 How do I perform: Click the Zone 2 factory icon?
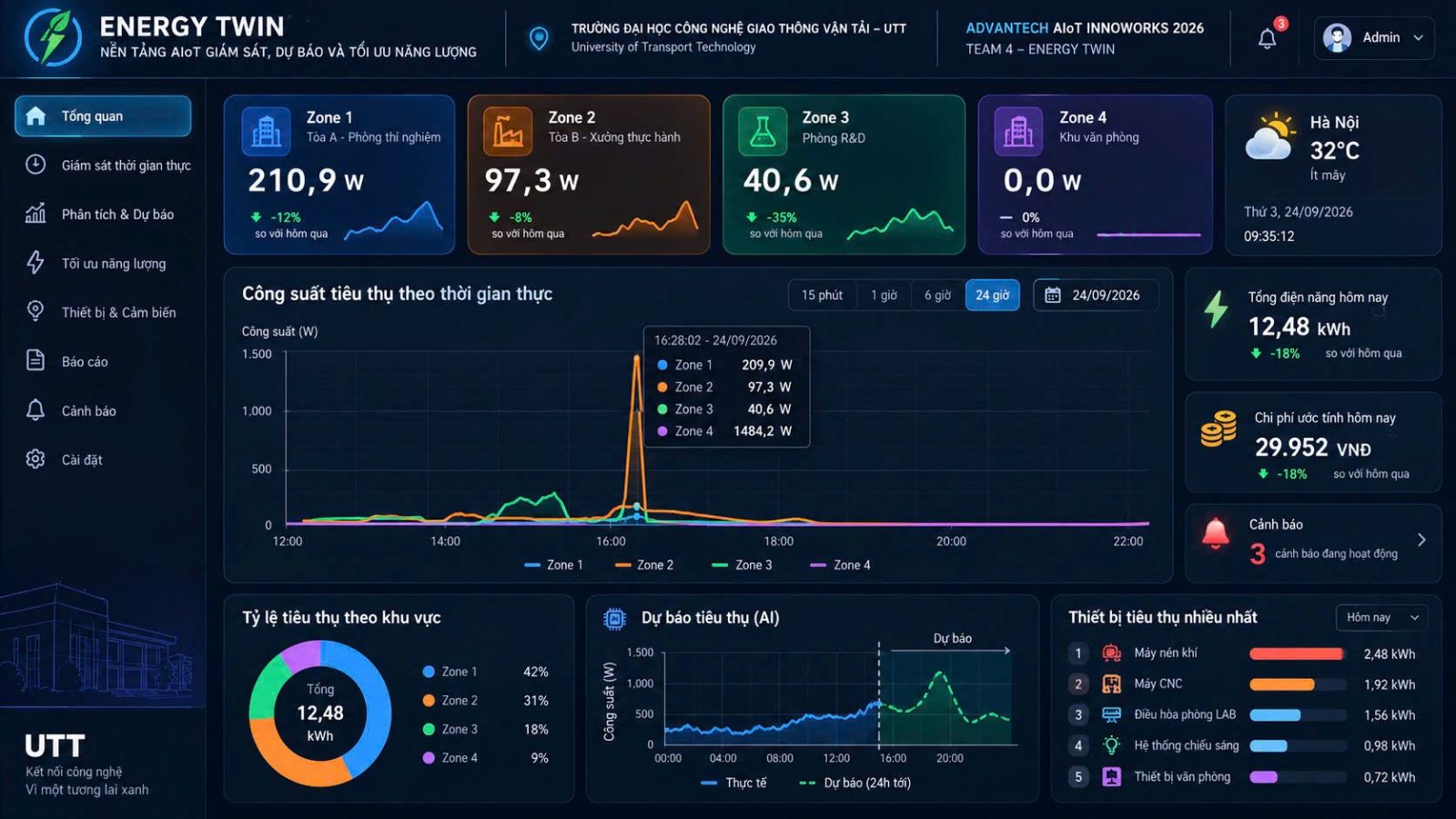tap(508, 131)
